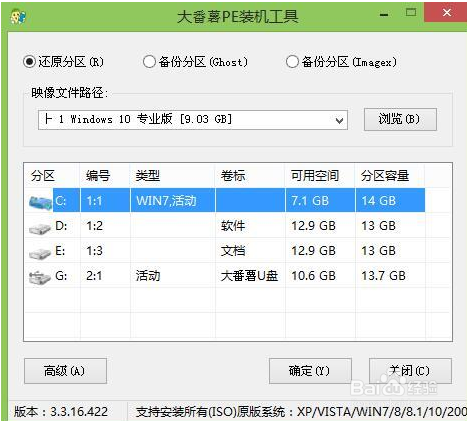The width and height of the screenshot is (467, 421).
Task: Click the 版本：3.3.16.422 status text
Action: [x=61, y=412]
